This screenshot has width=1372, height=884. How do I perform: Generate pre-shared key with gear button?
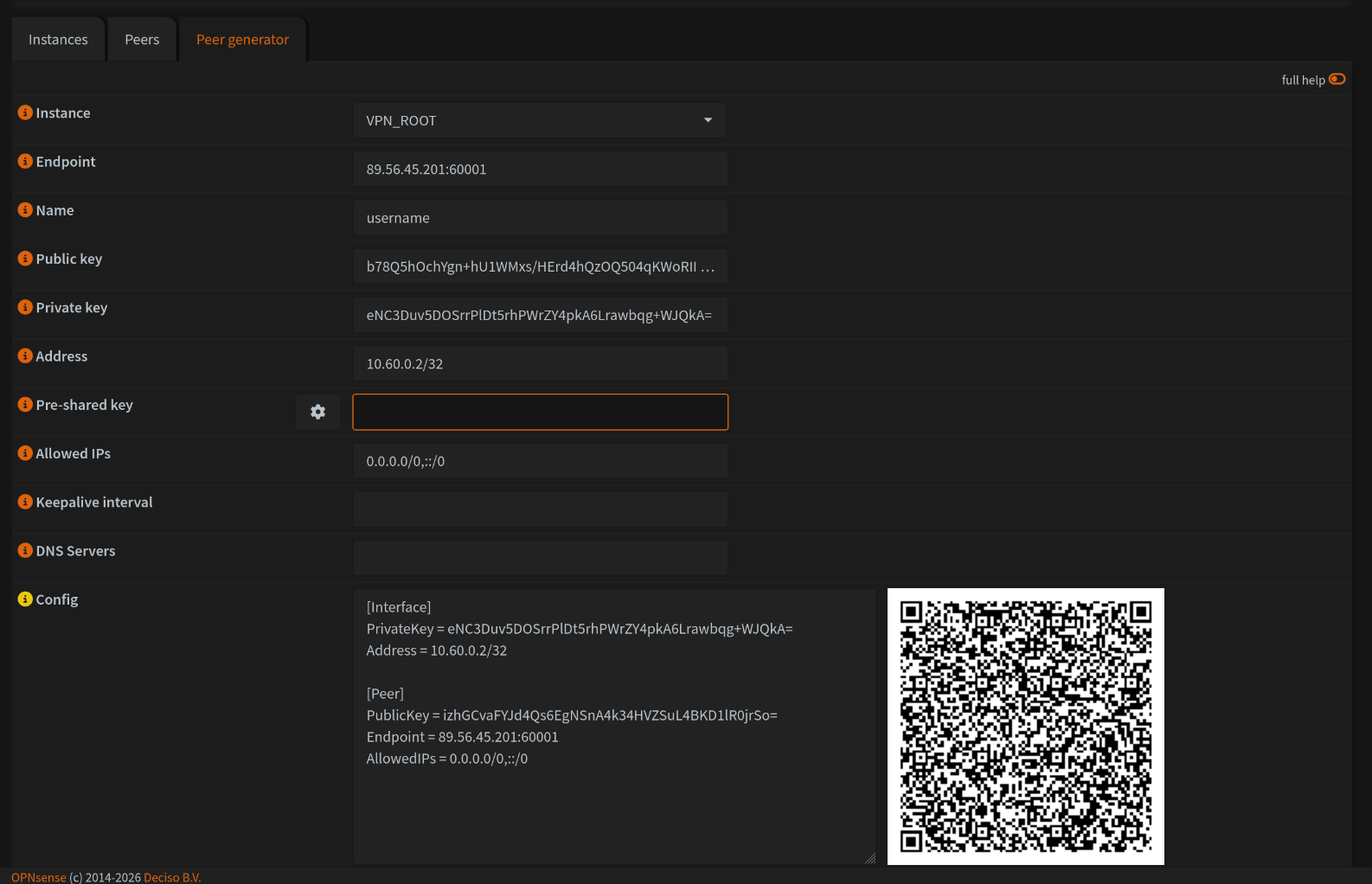coord(317,412)
